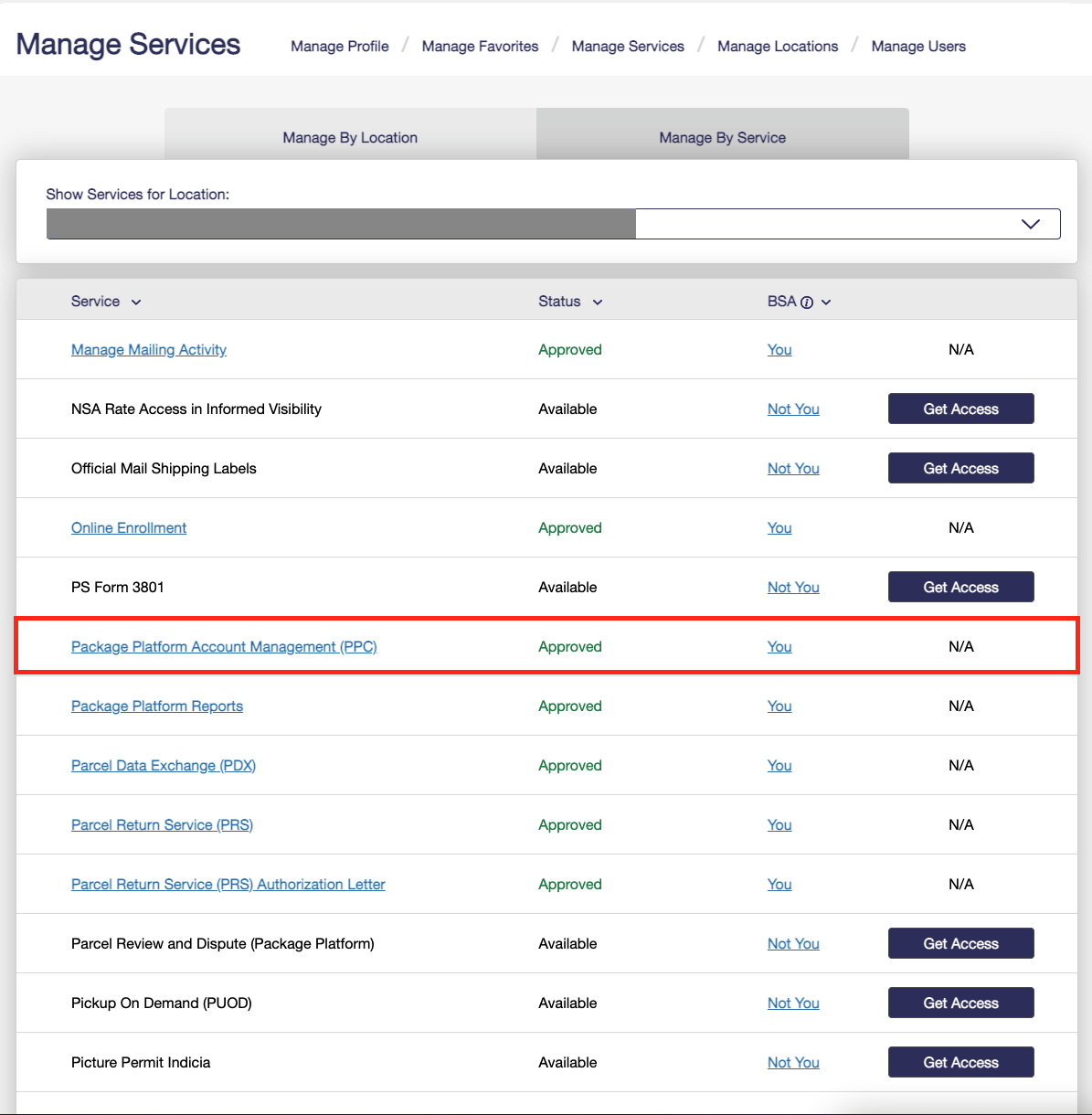Navigate to Manage Users
Screen dimensions: 1092x1115
point(918,46)
